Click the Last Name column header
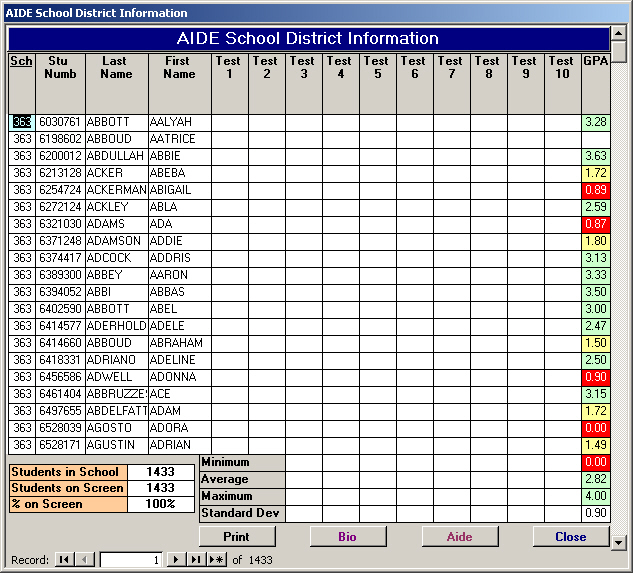Screen dimensions: 633x573 click(x=117, y=84)
